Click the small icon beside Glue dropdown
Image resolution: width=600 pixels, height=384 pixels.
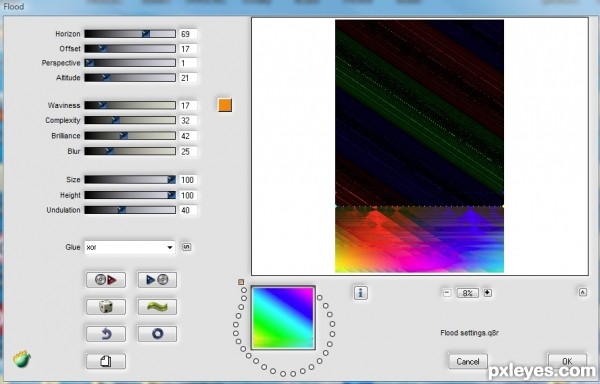click(x=186, y=247)
